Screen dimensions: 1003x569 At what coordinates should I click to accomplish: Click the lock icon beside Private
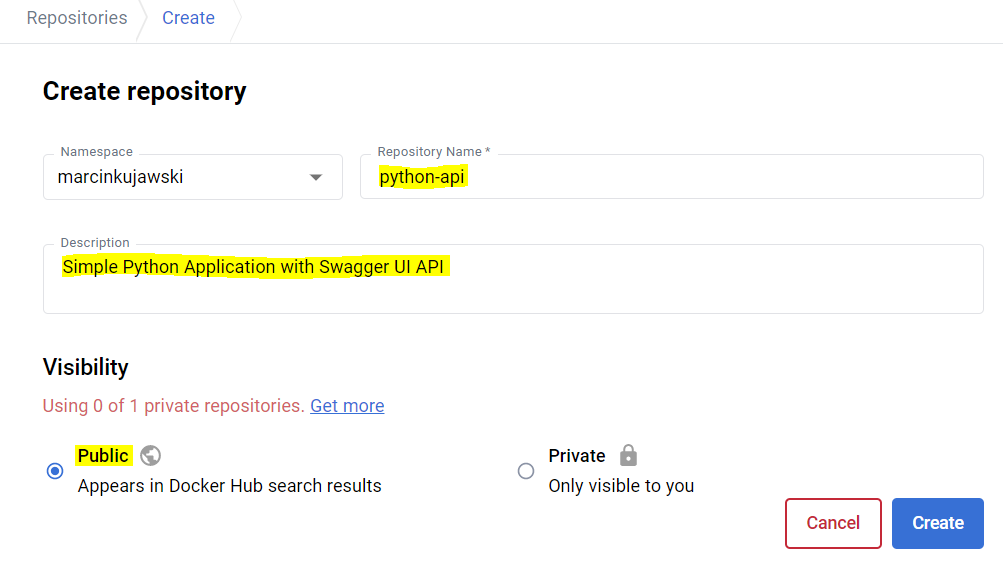tap(628, 455)
